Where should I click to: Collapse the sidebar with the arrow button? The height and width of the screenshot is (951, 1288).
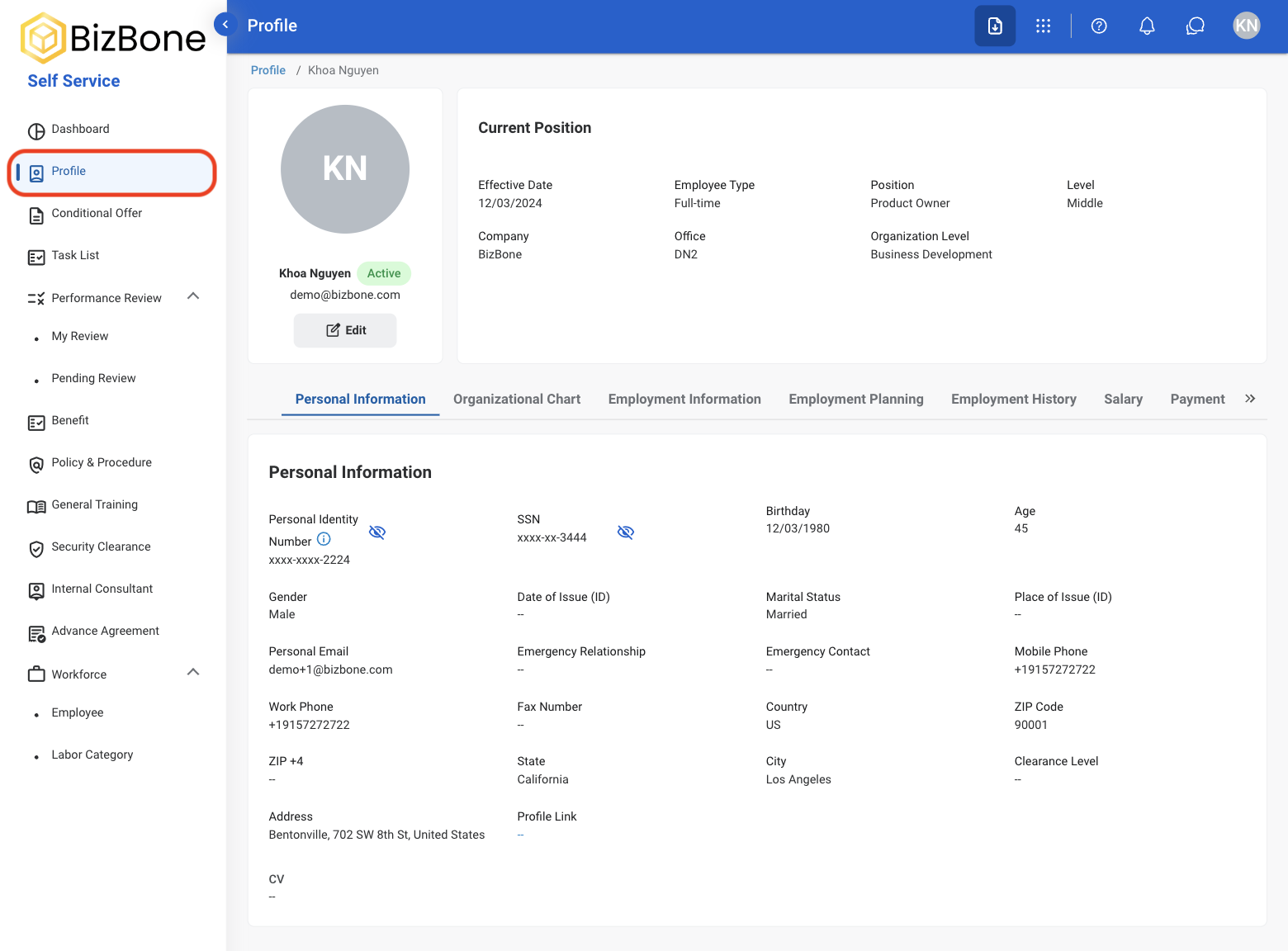click(x=225, y=25)
